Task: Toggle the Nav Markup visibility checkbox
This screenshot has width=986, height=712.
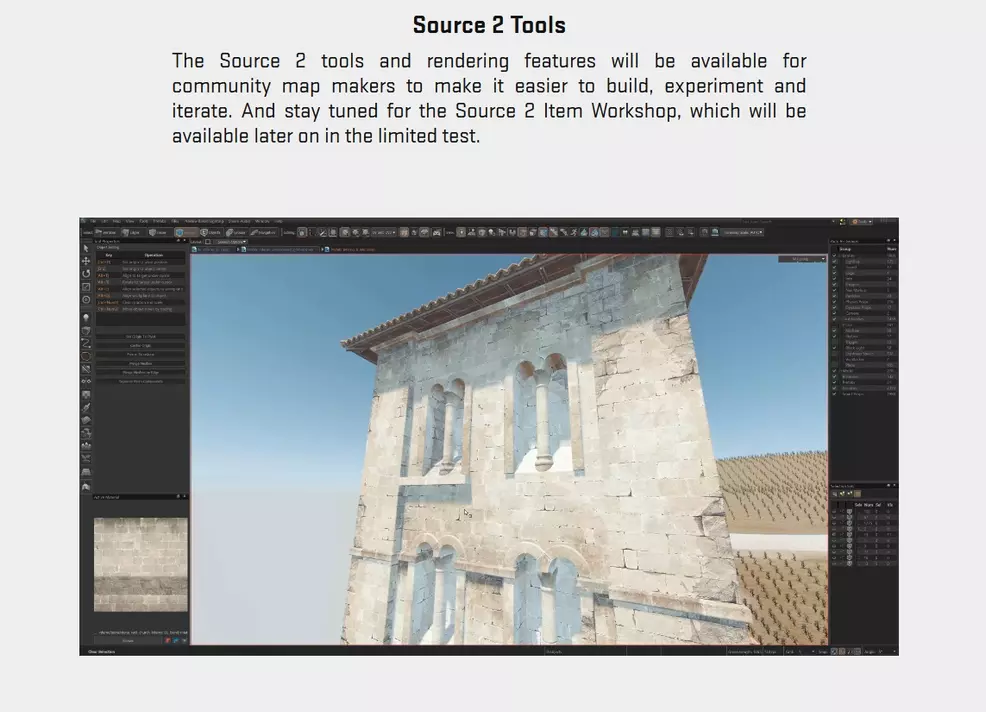Action: click(x=834, y=291)
